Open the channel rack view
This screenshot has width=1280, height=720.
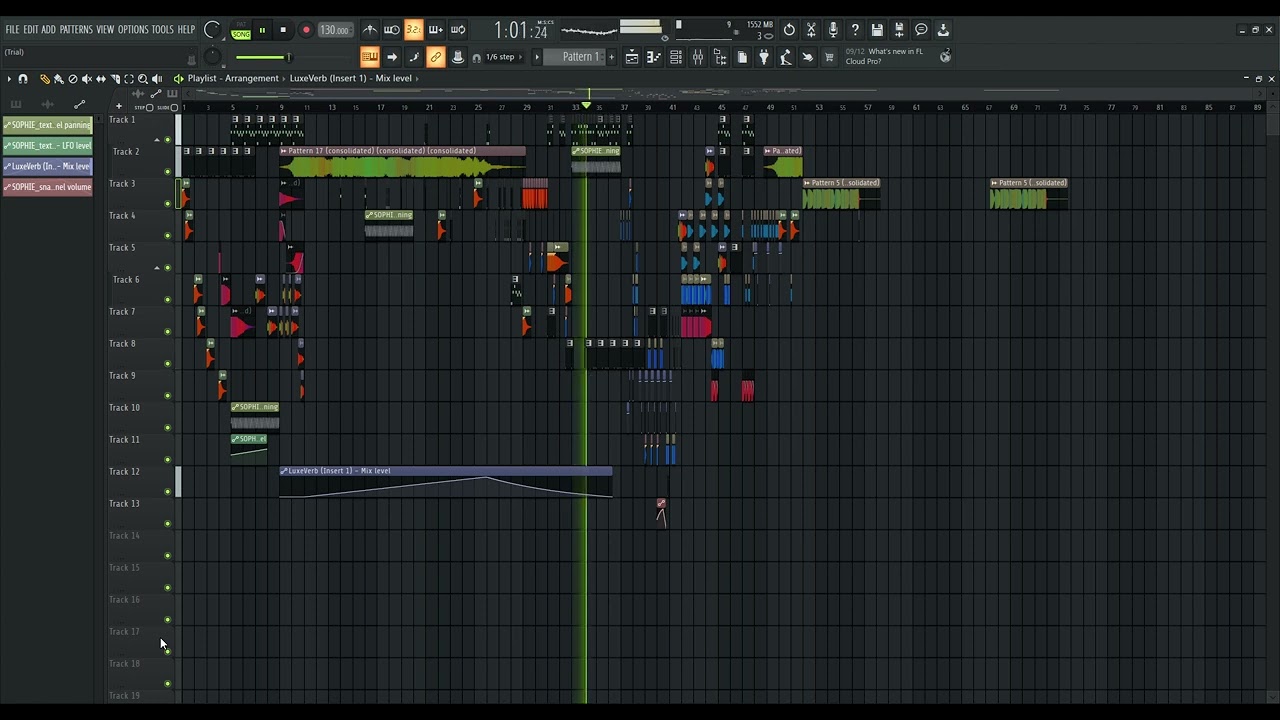pyautogui.click(x=676, y=57)
